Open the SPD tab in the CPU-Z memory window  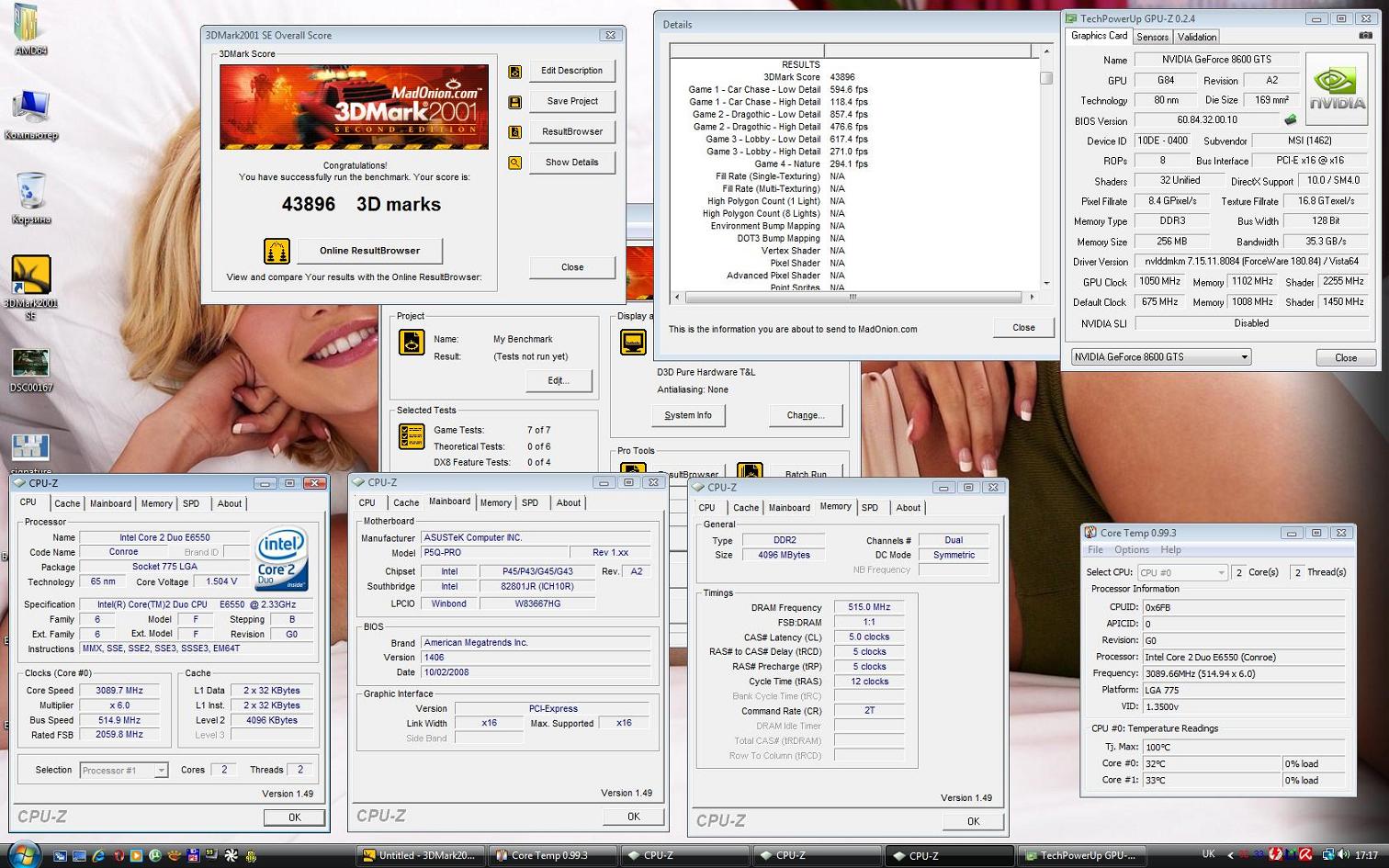tap(870, 508)
